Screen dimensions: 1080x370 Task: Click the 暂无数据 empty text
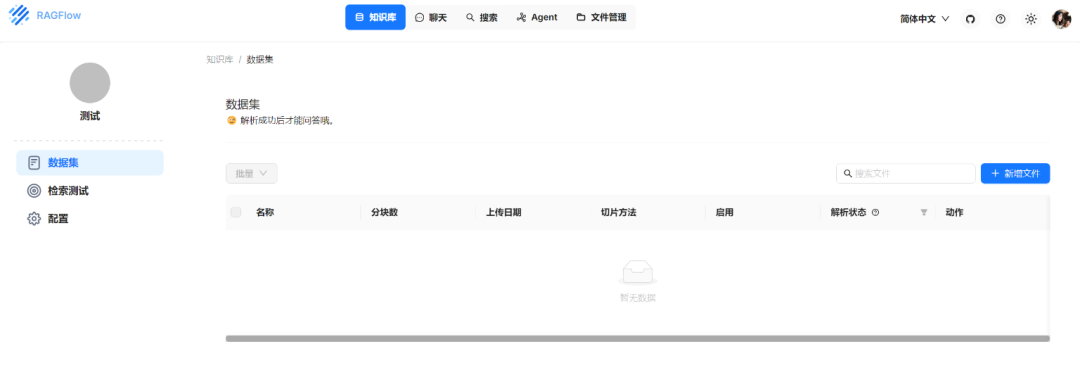point(638,298)
